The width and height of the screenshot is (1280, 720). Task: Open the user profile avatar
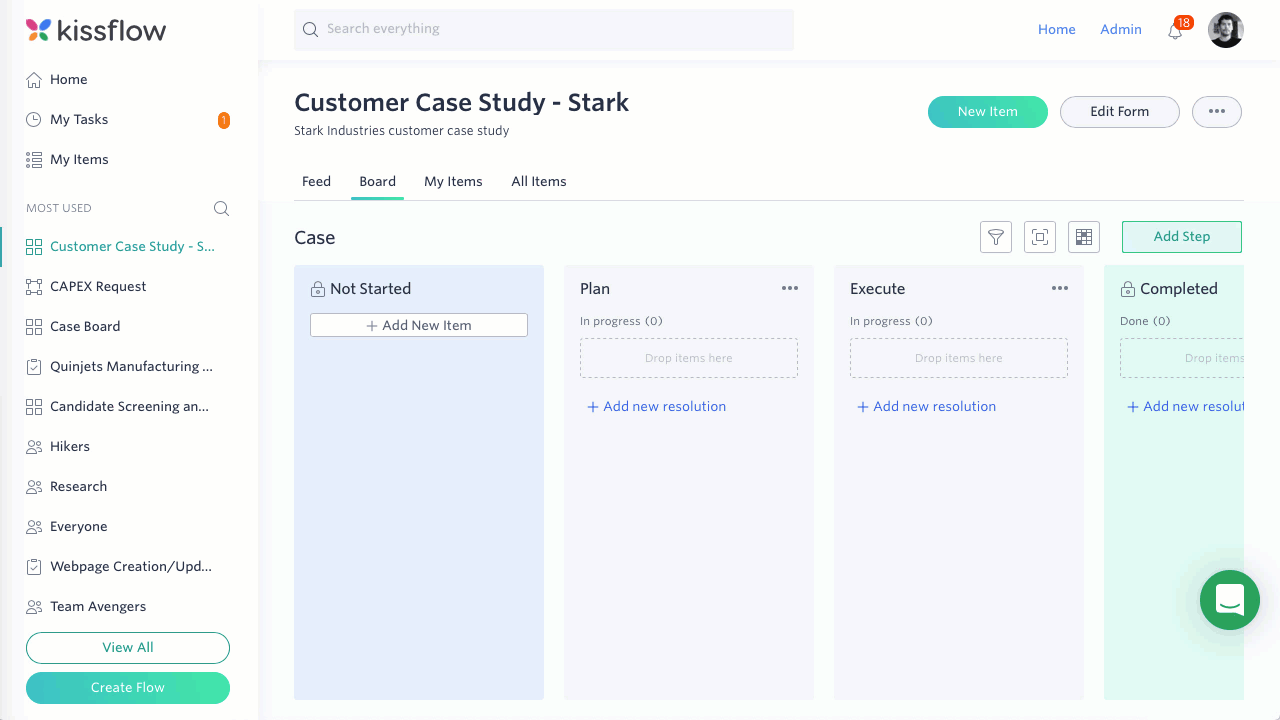[1226, 30]
